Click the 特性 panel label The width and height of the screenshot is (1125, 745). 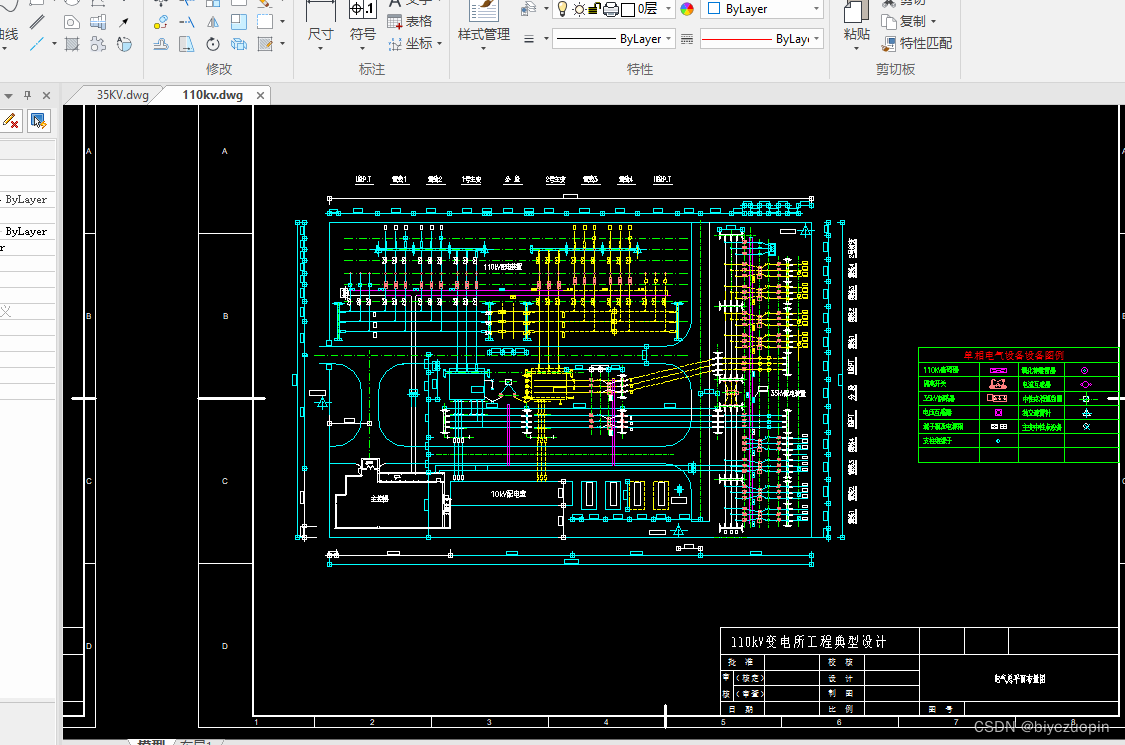click(640, 69)
